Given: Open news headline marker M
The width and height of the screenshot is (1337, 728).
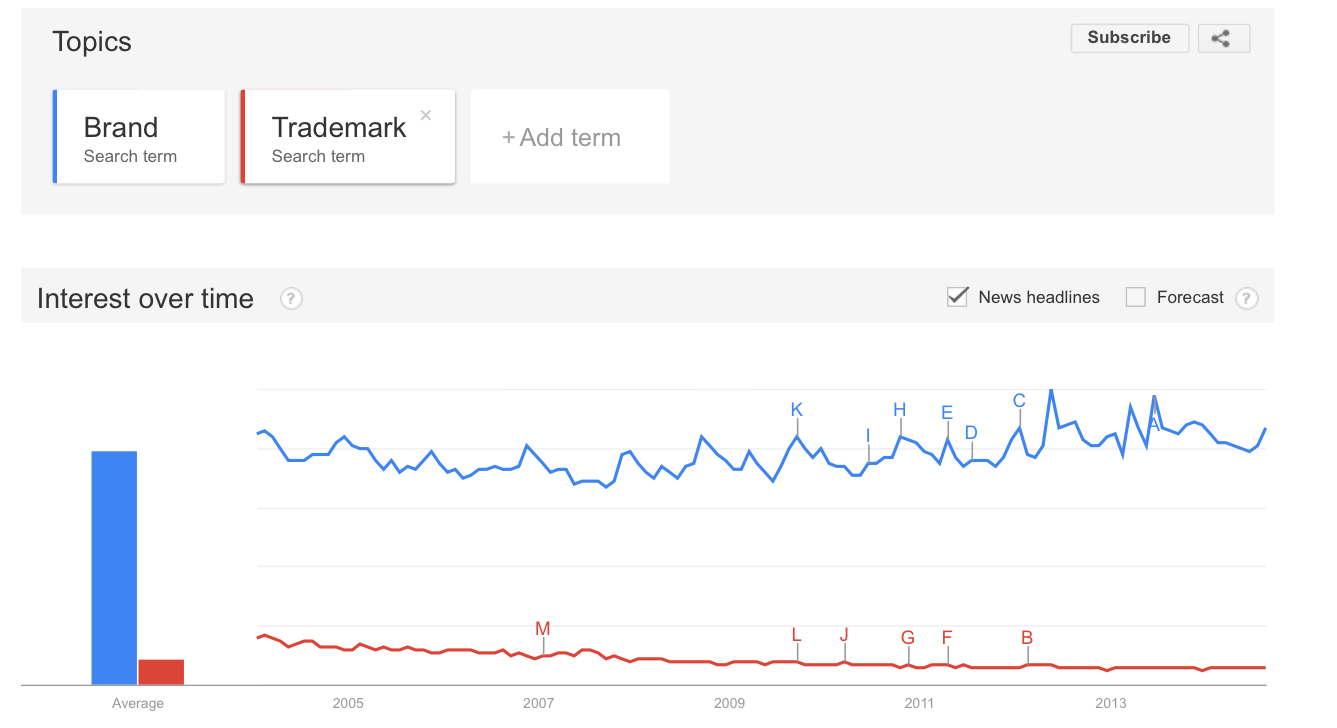Looking at the screenshot, I should [543, 629].
